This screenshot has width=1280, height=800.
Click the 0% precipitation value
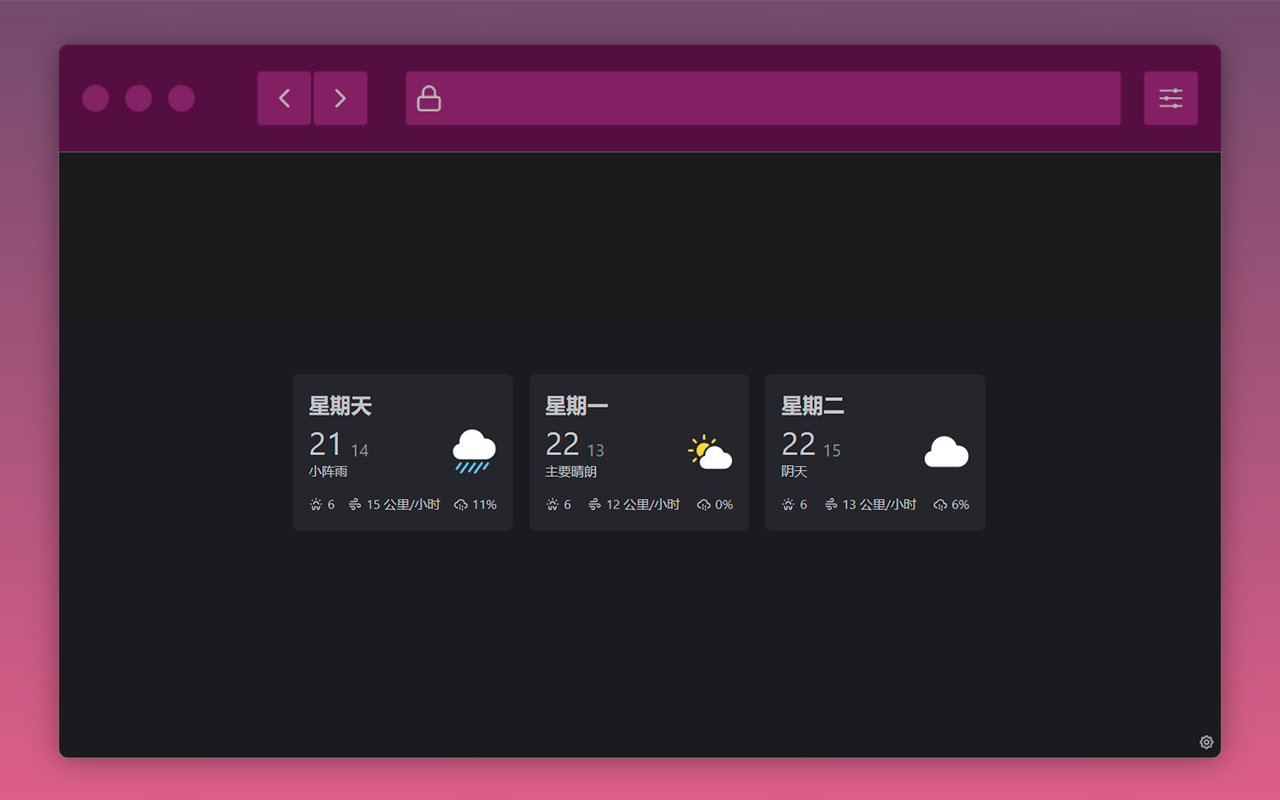tap(724, 505)
